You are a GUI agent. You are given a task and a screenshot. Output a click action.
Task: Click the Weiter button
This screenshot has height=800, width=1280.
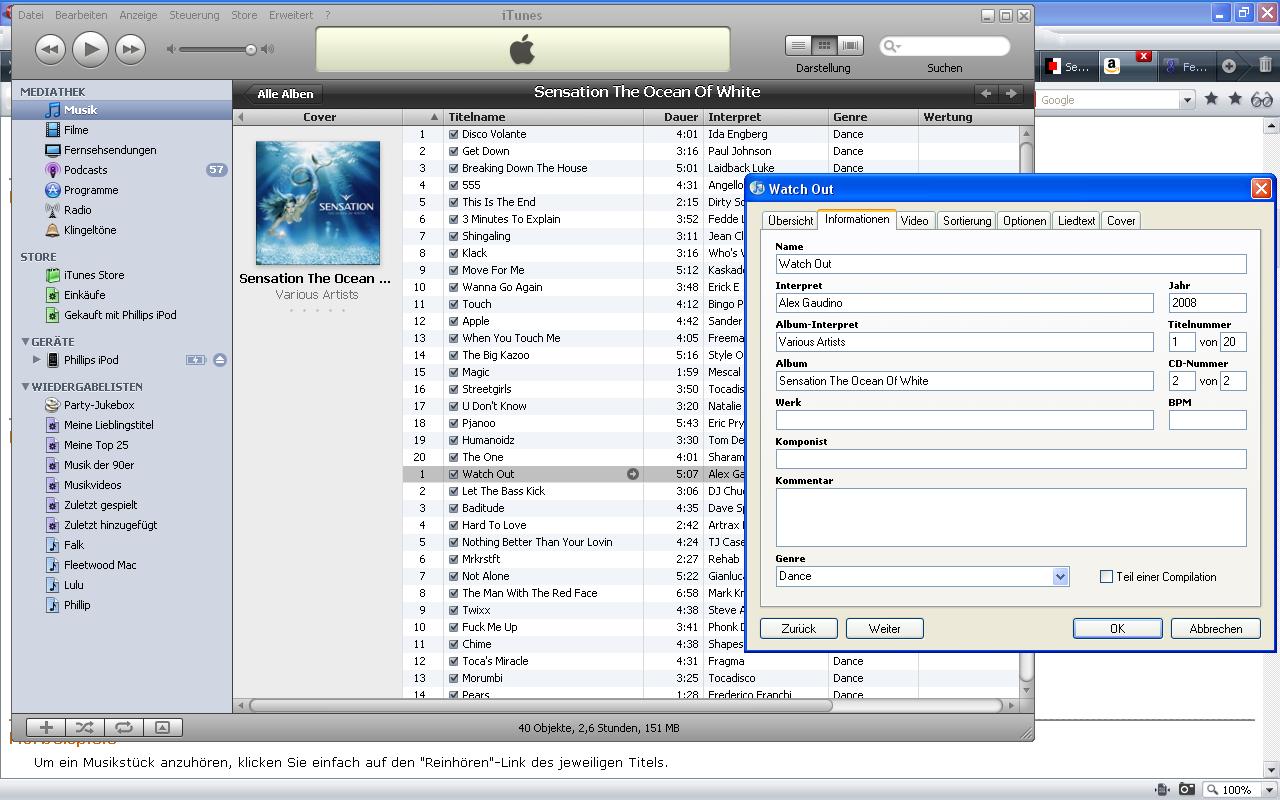[x=884, y=628]
